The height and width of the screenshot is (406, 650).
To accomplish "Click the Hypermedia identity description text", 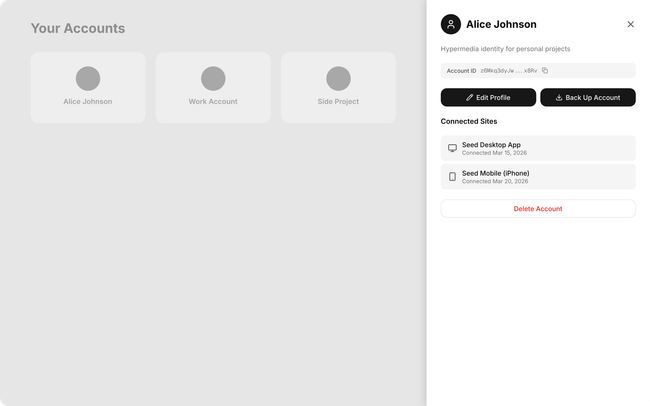I will 507,49.
